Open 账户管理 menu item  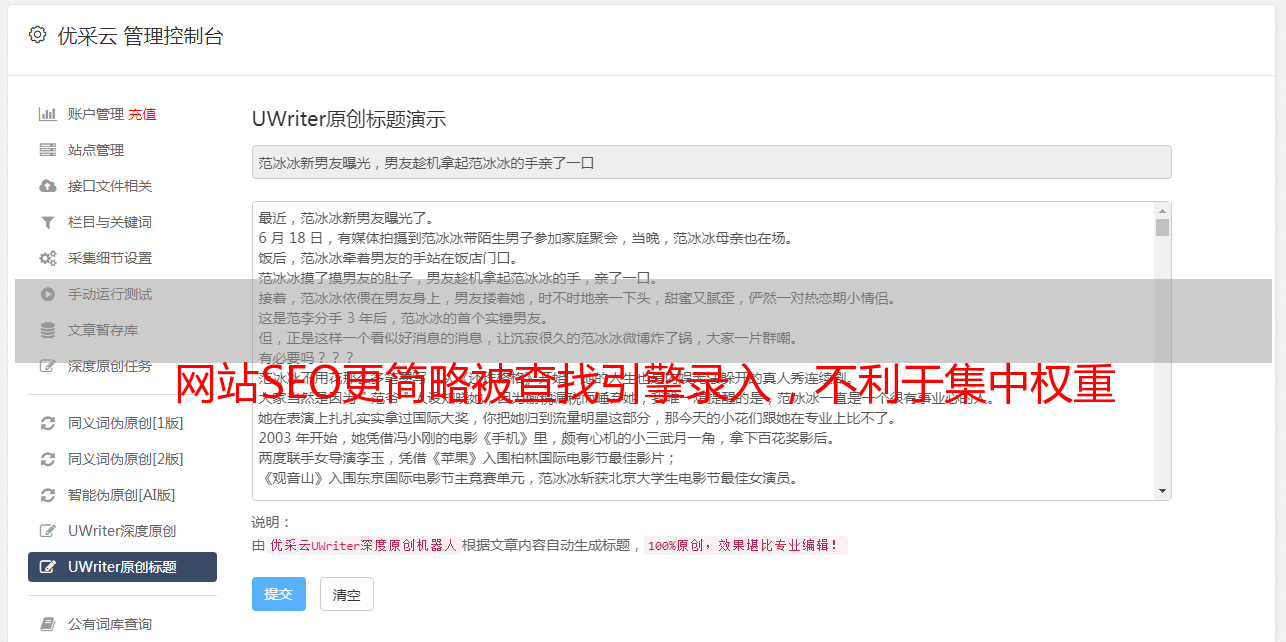(96, 114)
